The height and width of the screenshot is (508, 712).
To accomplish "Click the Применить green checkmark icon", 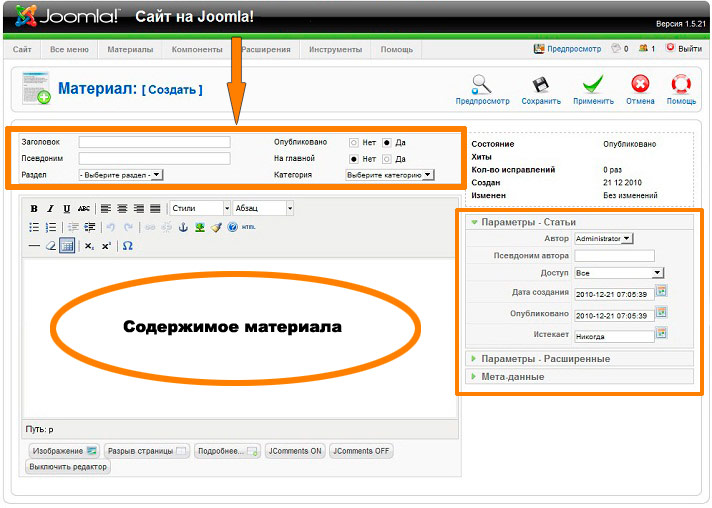I will 593,85.
